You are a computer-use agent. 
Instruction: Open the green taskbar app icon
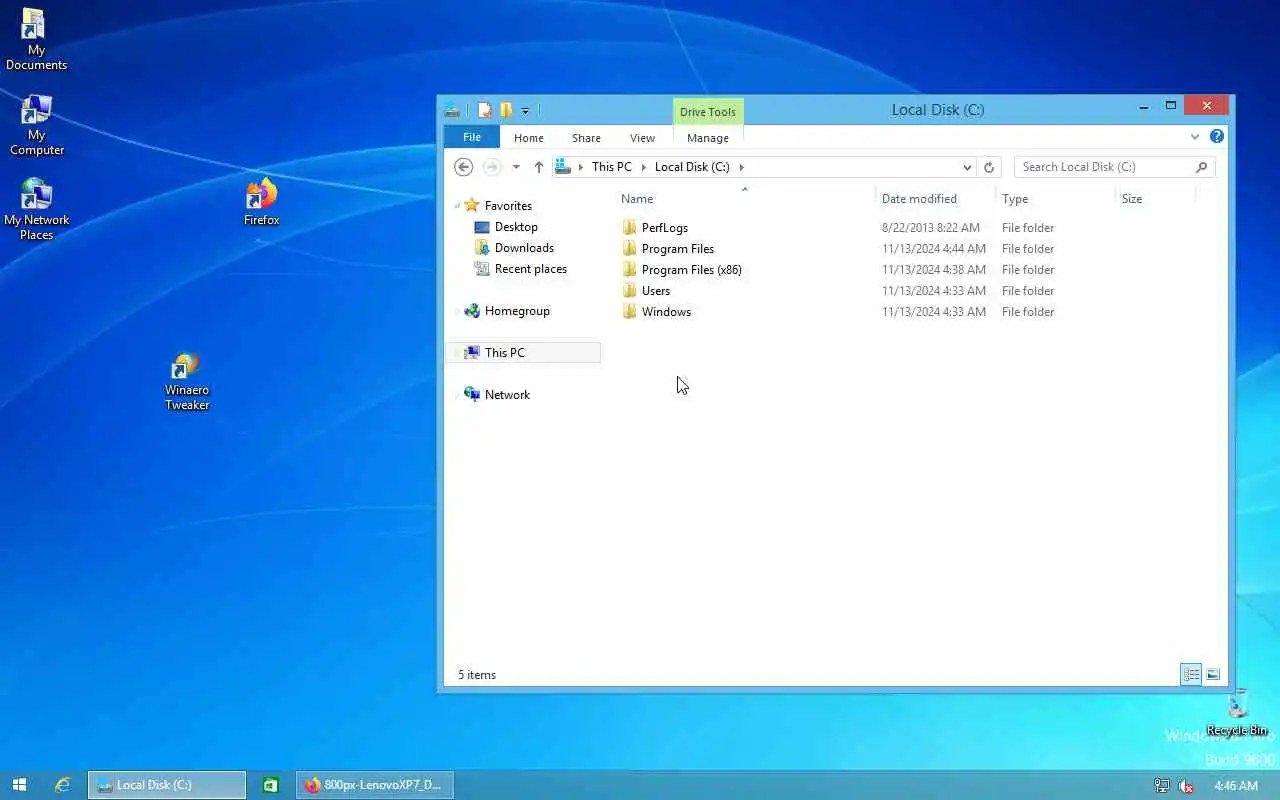(x=270, y=785)
